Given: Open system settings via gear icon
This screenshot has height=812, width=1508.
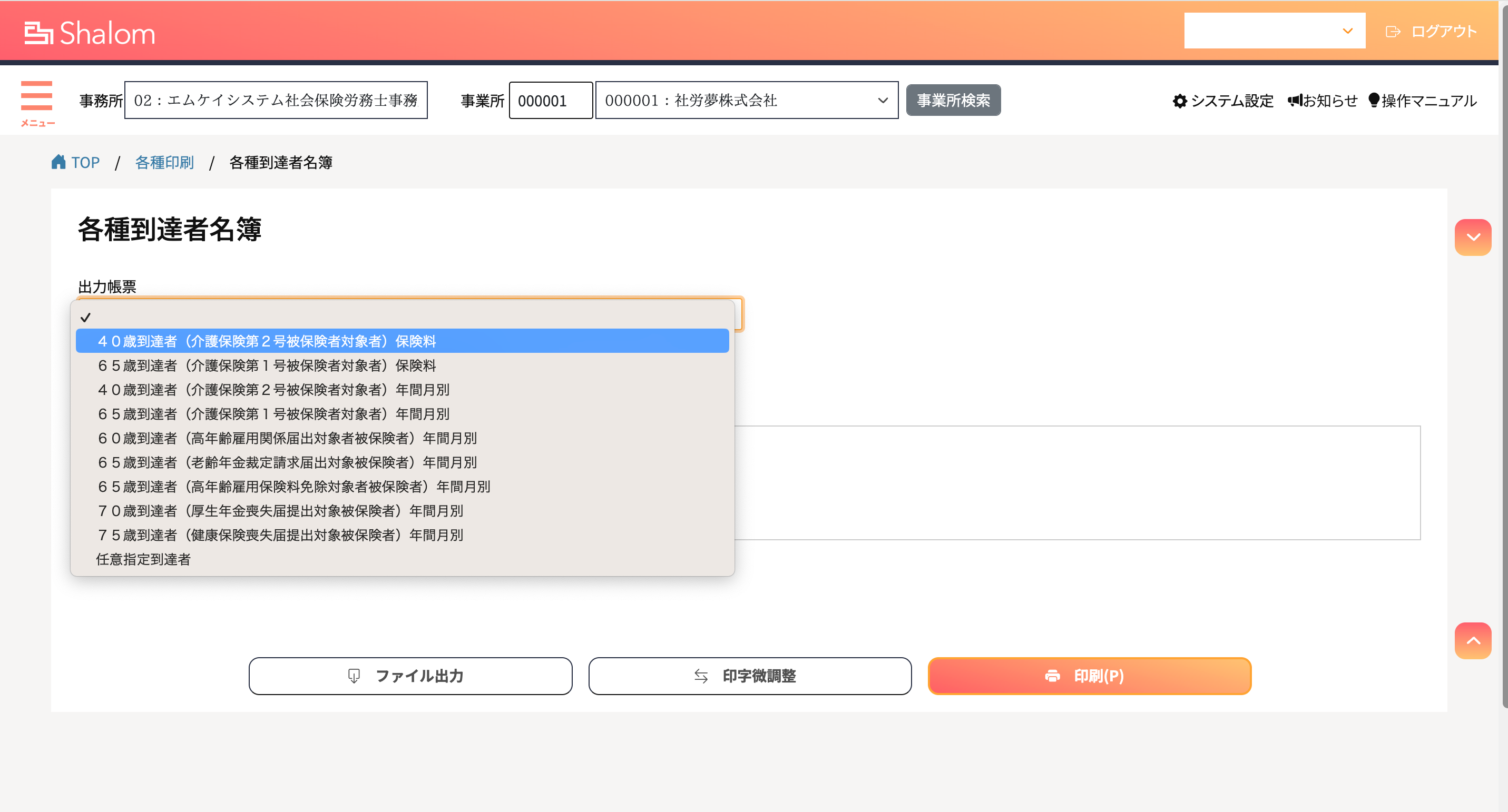Looking at the screenshot, I should coord(1180,101).
